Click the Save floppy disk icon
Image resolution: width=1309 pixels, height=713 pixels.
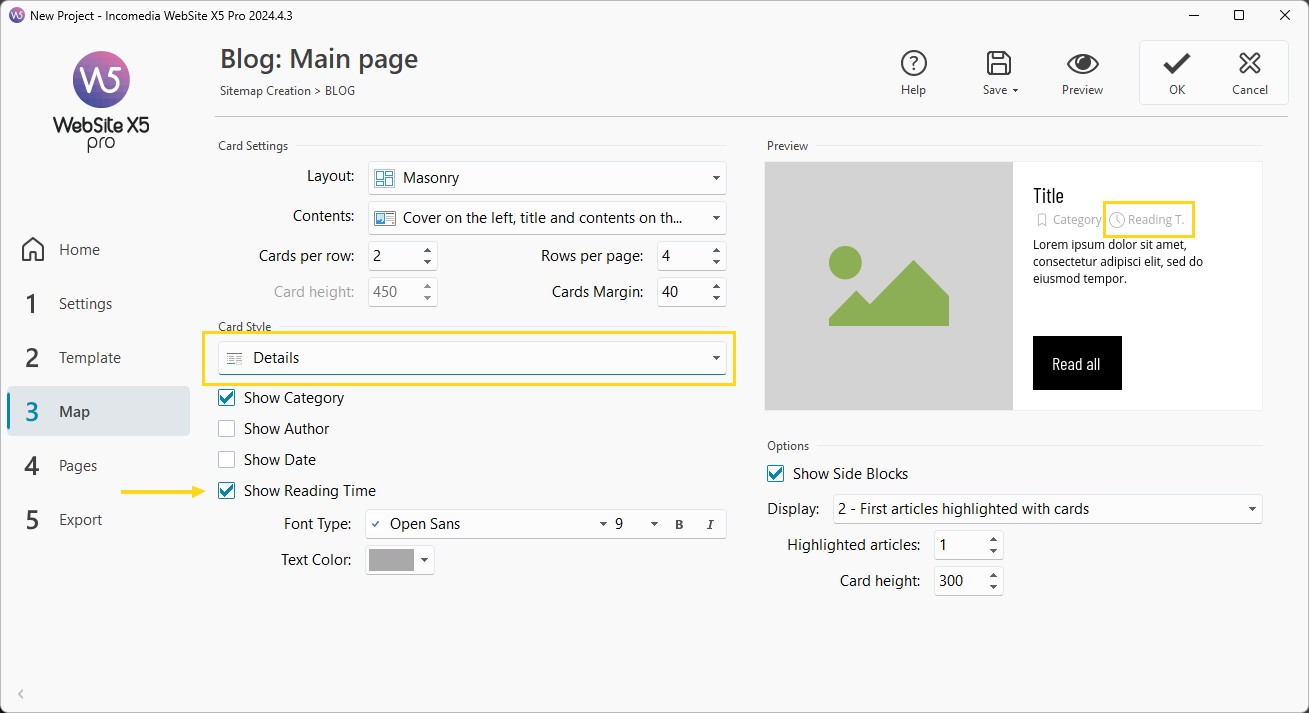click(x=998, y=64)
